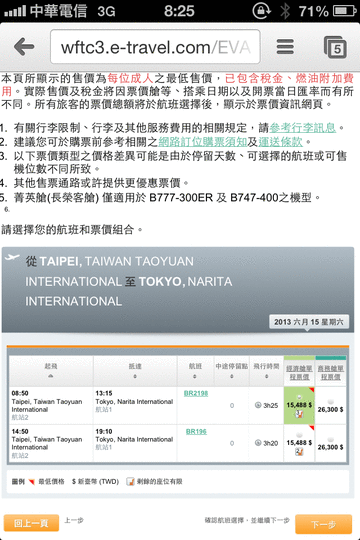Select BR2198 business fare 26,300 radio
The image size is (360, 540).
click(330, 402)
